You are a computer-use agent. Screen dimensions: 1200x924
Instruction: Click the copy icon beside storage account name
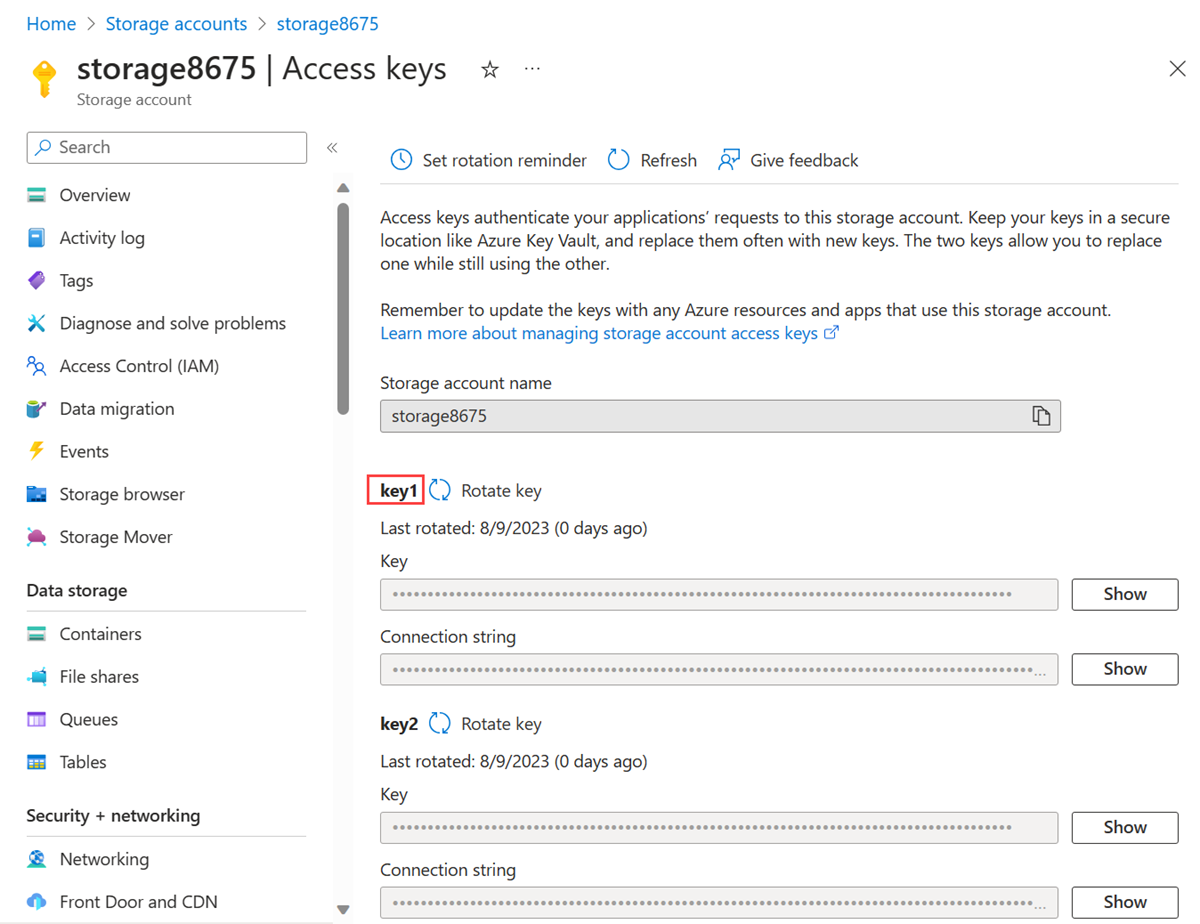1041,416
